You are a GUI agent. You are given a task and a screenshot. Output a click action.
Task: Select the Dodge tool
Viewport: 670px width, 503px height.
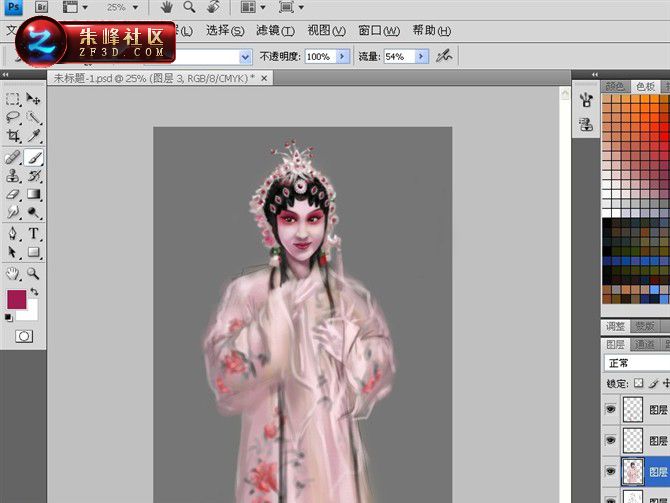coord(33,212)
